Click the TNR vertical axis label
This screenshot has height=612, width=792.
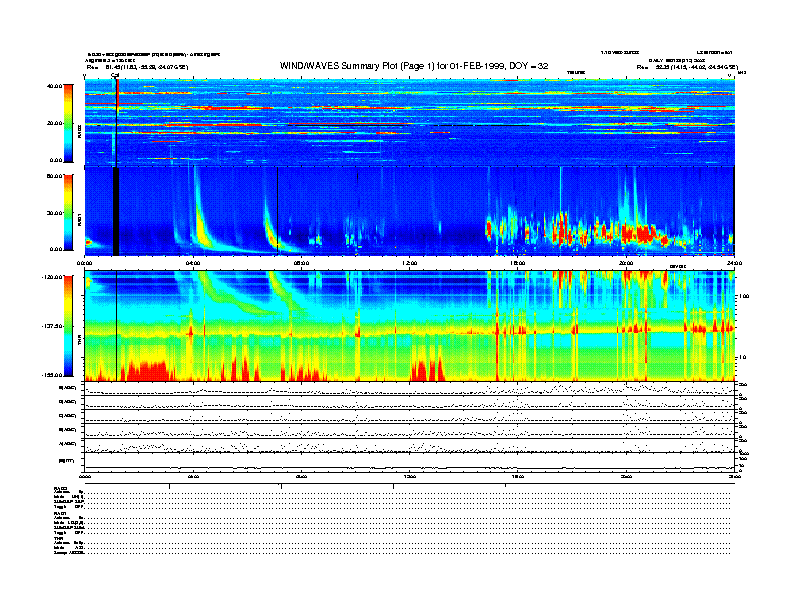(79, 340)
